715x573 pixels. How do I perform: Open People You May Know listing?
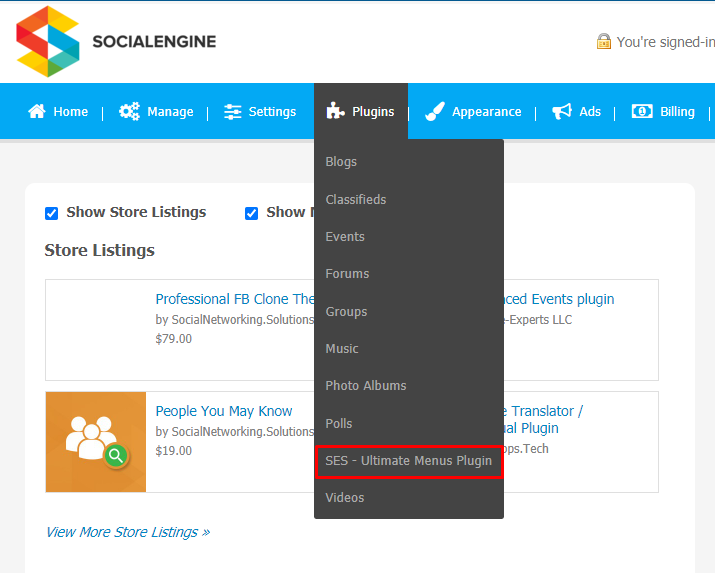223,411
